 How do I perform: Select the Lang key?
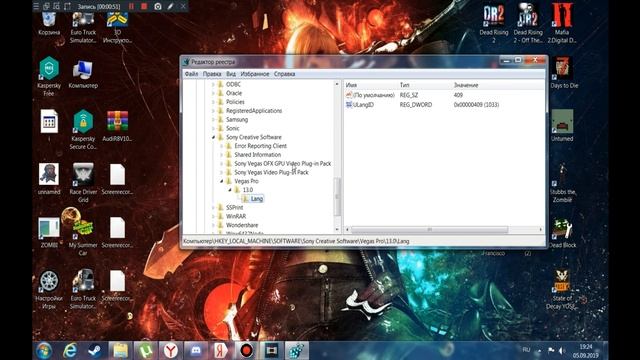[x=257, y=199]
